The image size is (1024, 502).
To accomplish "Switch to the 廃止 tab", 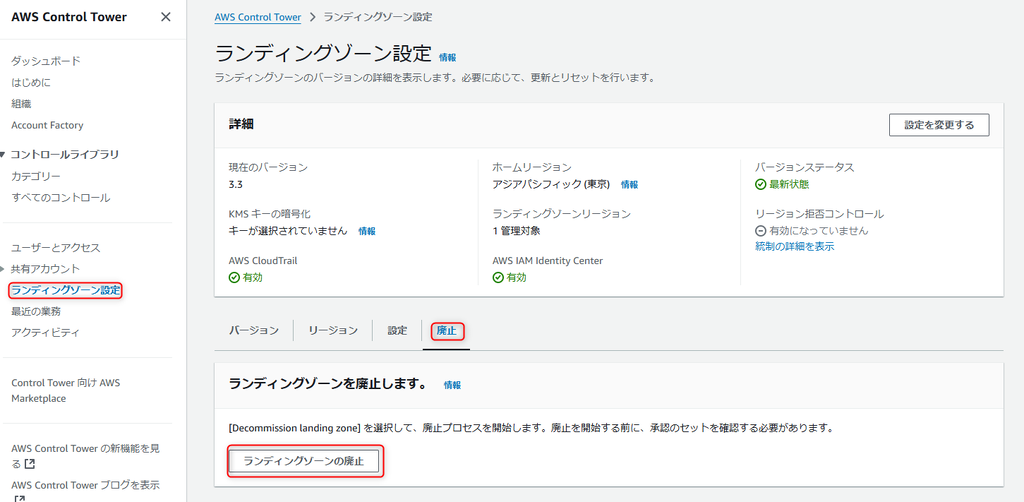I will (x=447, y=331).
